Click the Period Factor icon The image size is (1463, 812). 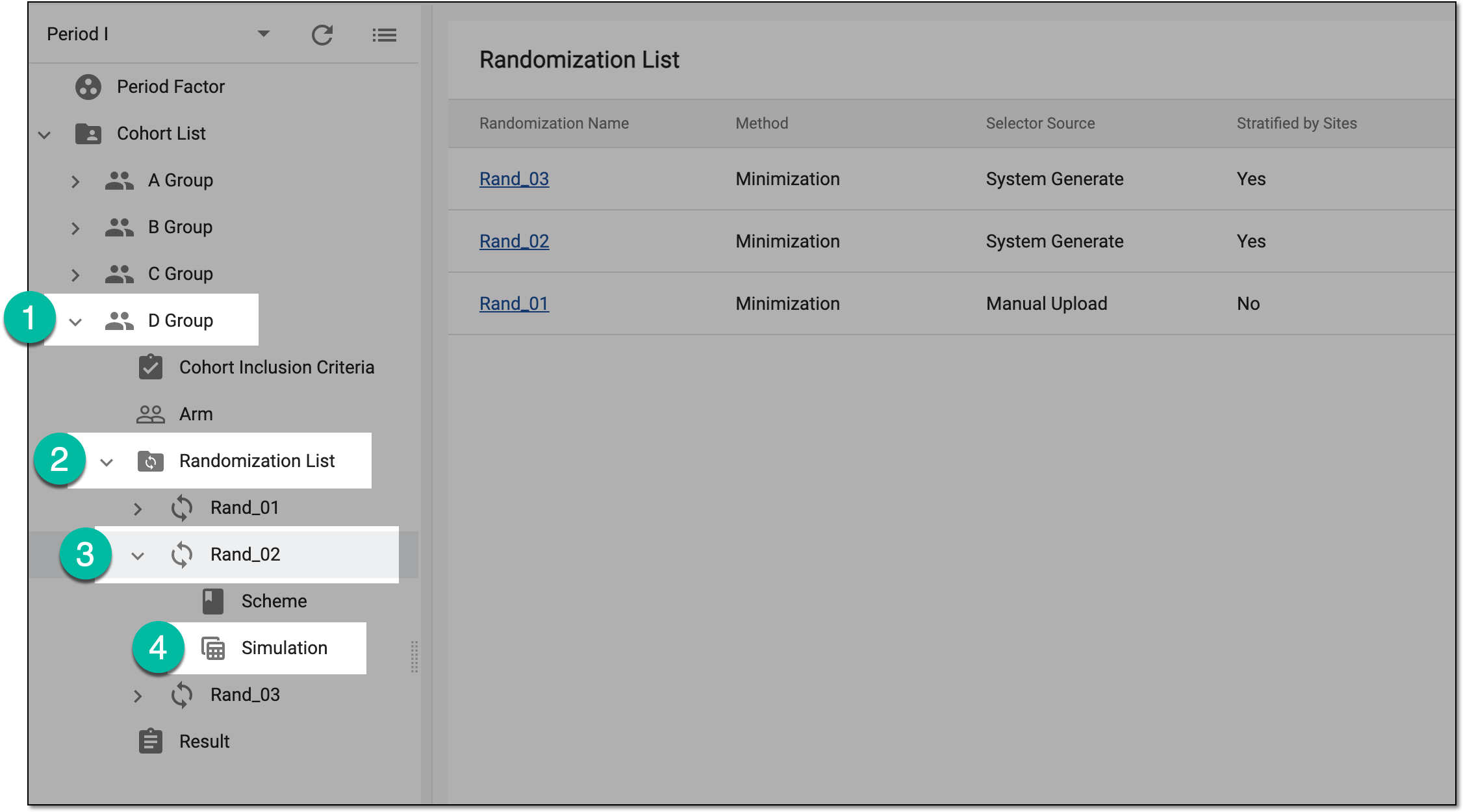tap(88, 86)
